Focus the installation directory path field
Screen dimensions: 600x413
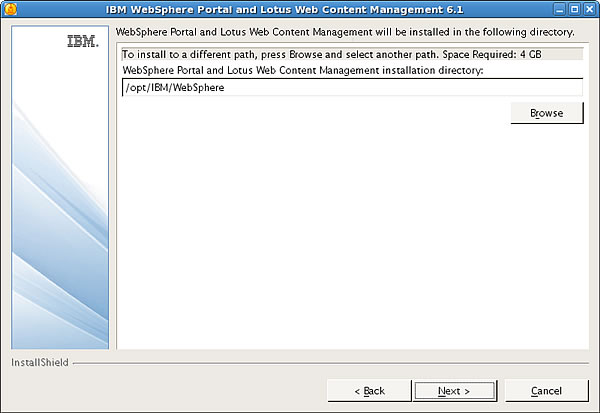coord(352,87)
